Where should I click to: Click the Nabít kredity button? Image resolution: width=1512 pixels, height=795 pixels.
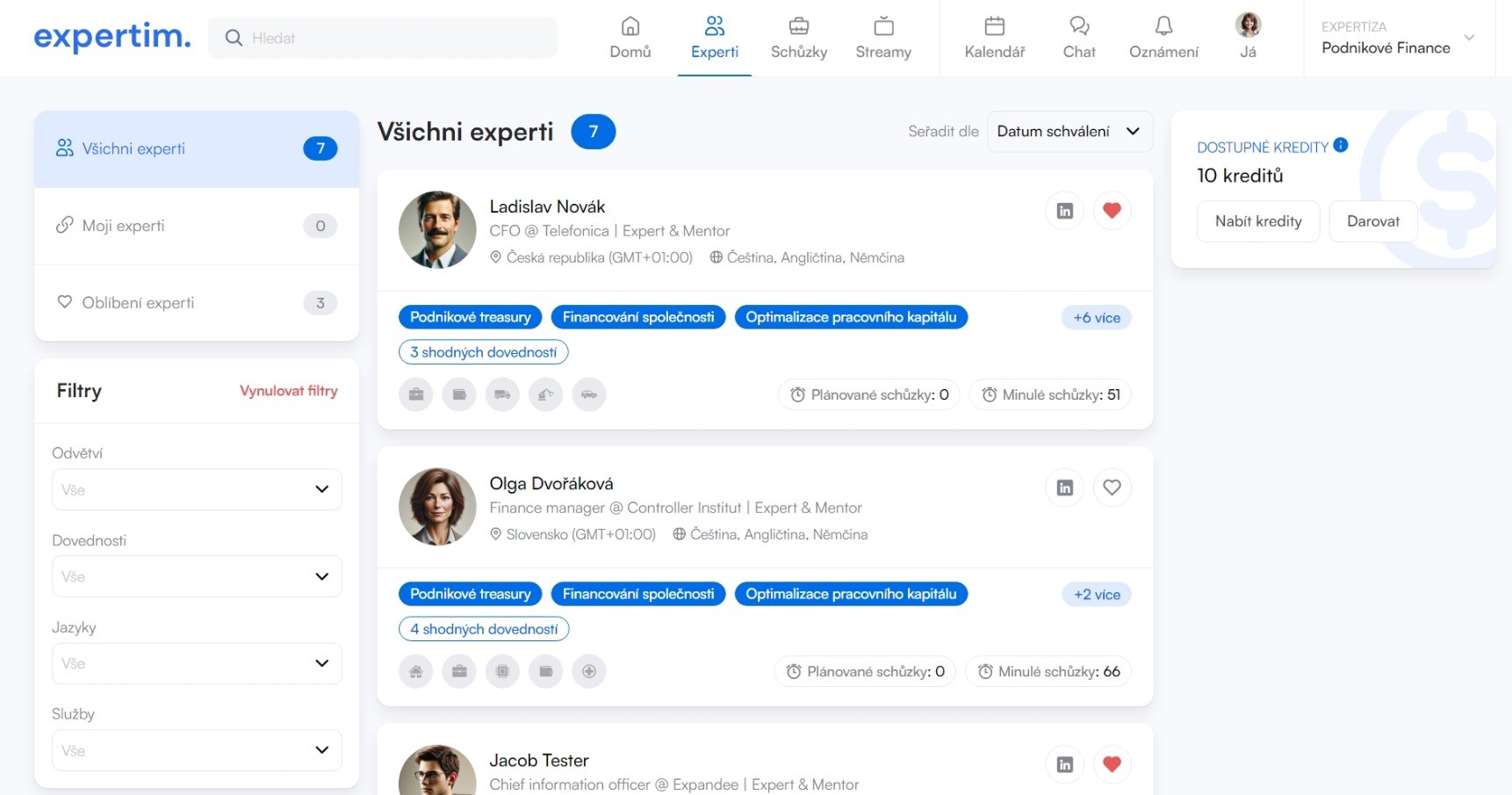tap(1257, 221)
